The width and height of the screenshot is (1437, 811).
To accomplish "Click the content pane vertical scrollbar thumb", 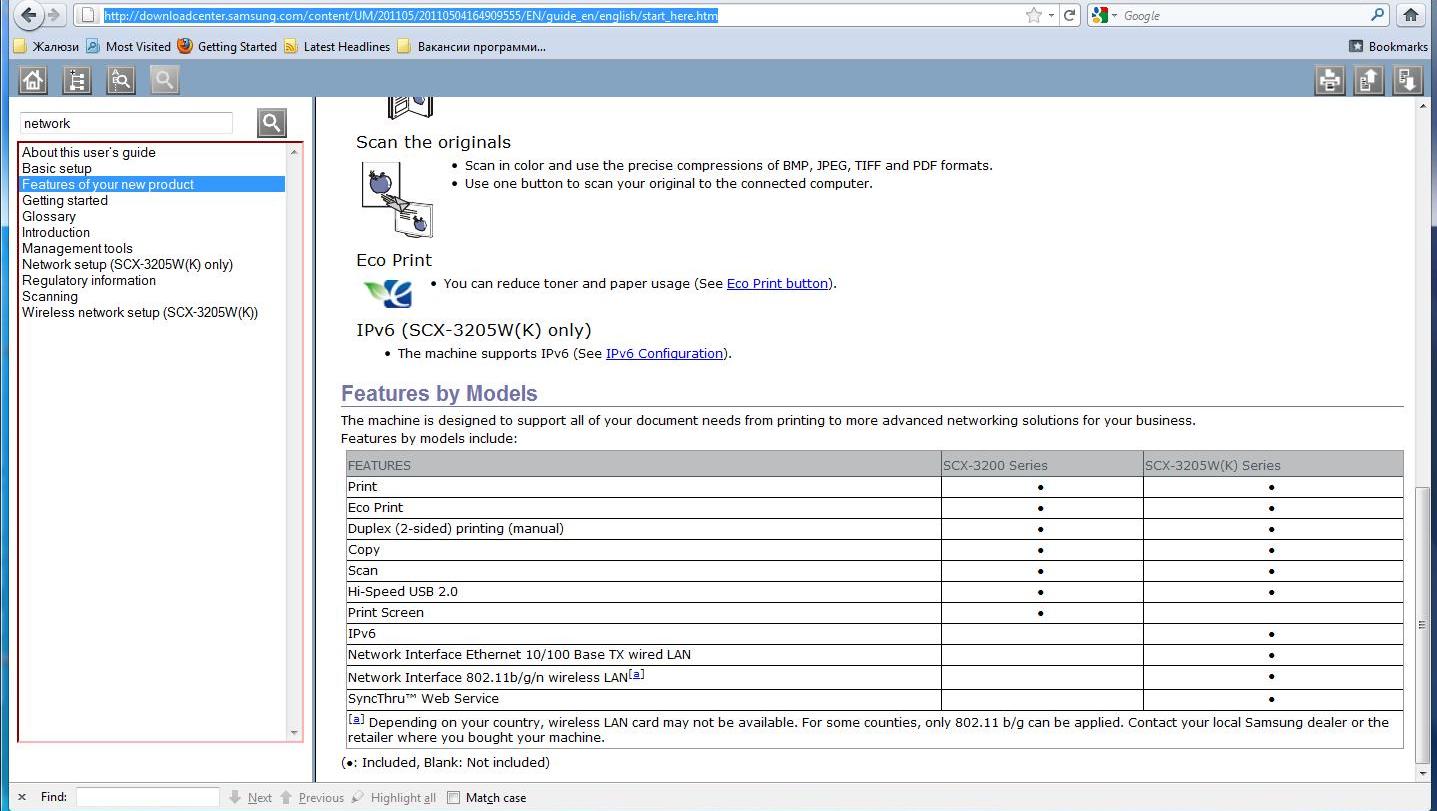I will click(x=1423, y=625).
